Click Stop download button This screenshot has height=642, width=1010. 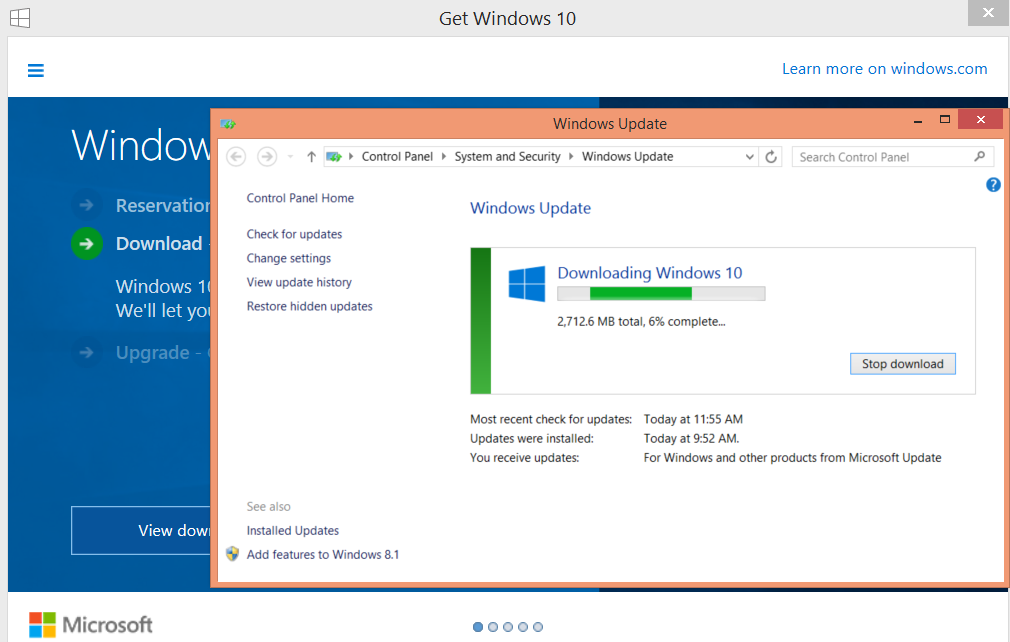[x=902, y=364]
